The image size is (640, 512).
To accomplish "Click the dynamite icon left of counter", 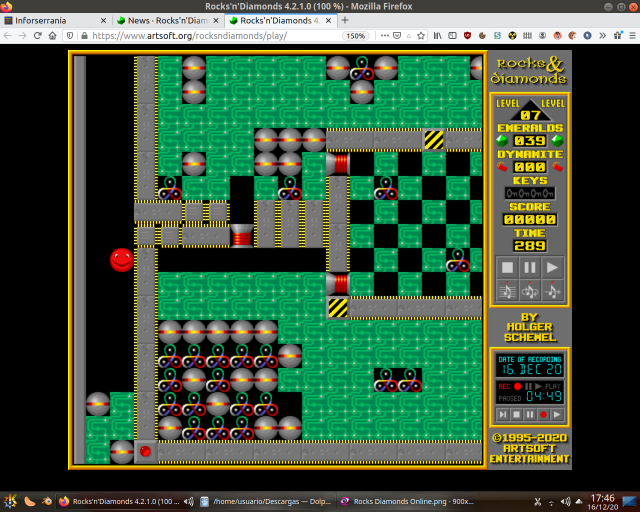I will [502, 167].
